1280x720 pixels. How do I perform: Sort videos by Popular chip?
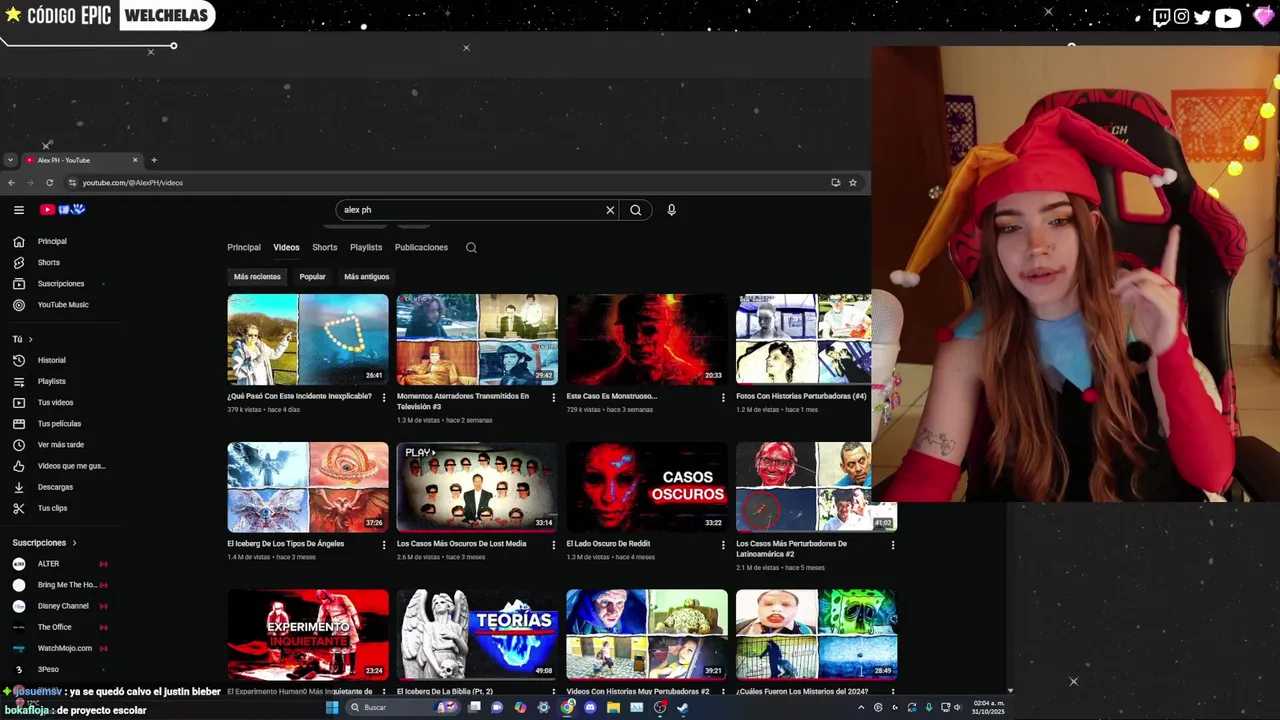tap(313, 277)
